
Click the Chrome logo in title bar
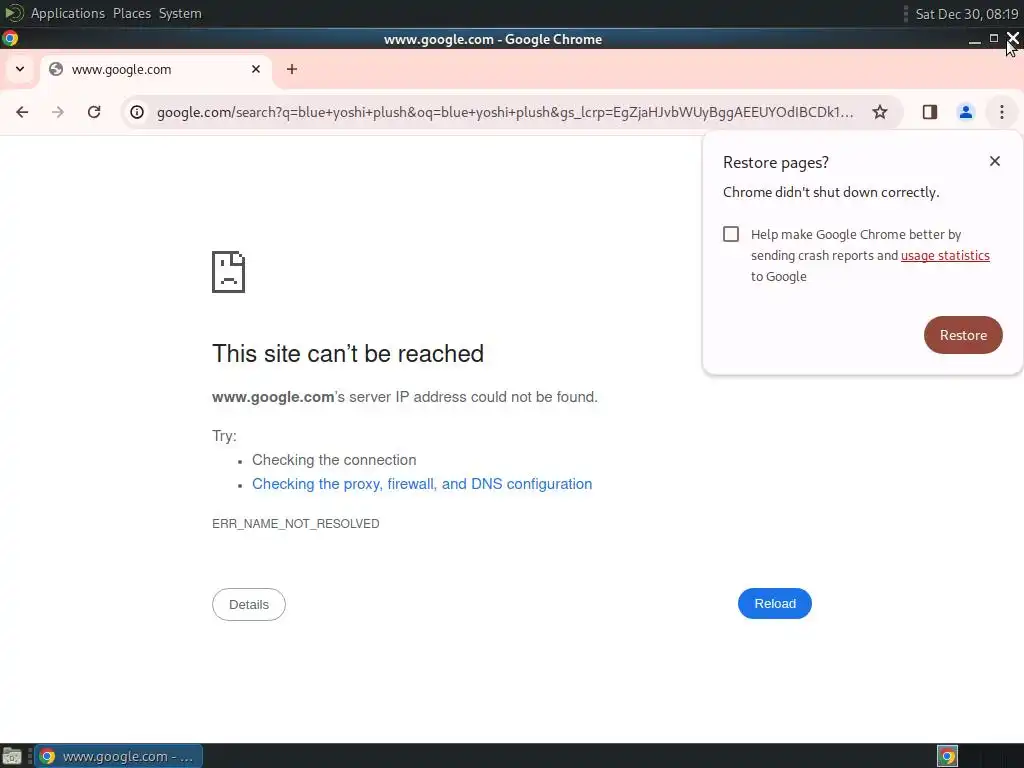10,39
